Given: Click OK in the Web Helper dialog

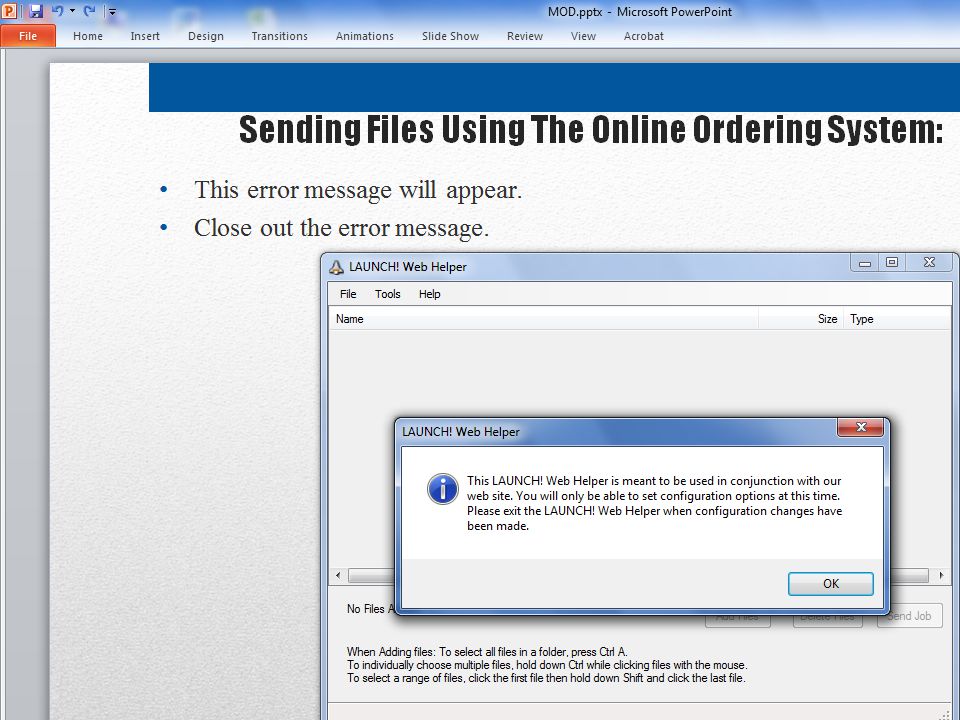Looking at the screenshot, I should pos(831,584).
